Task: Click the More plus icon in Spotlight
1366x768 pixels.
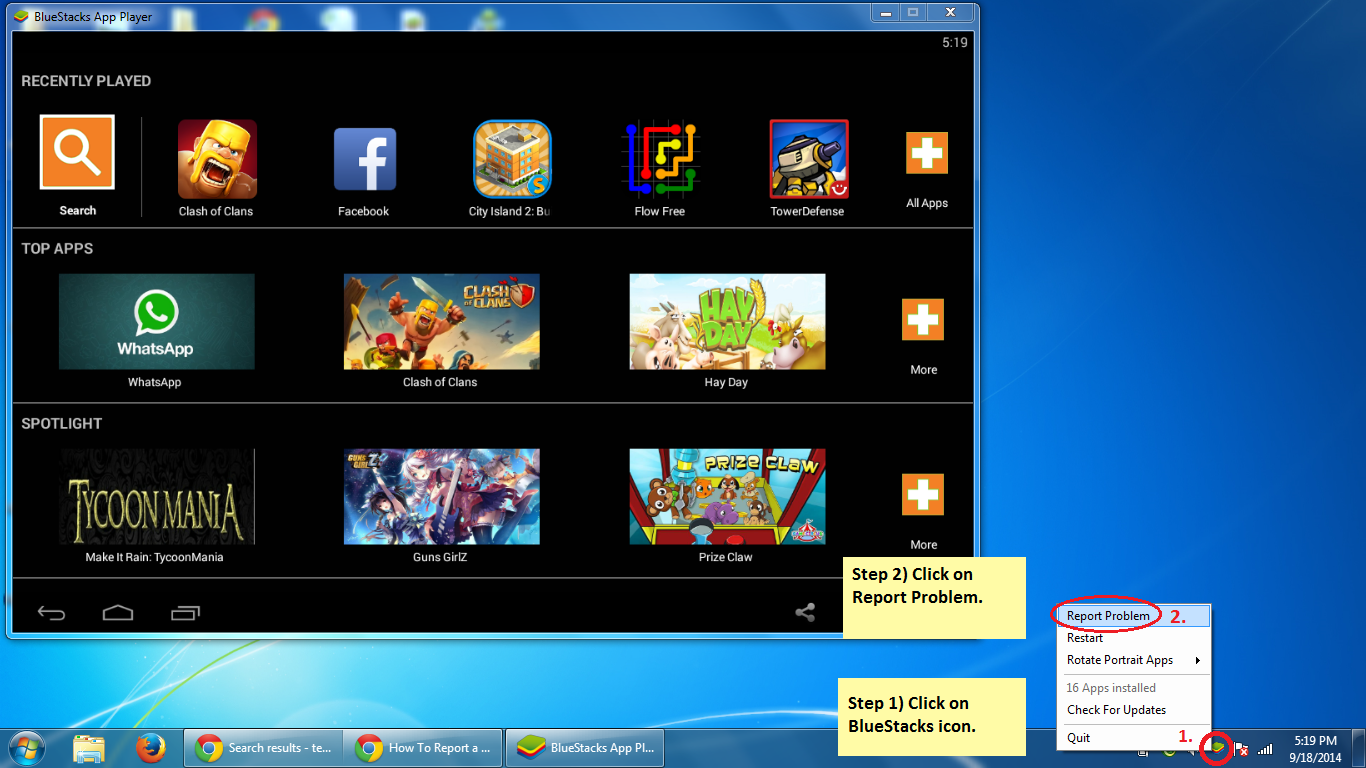Action: tap(923, 495)
